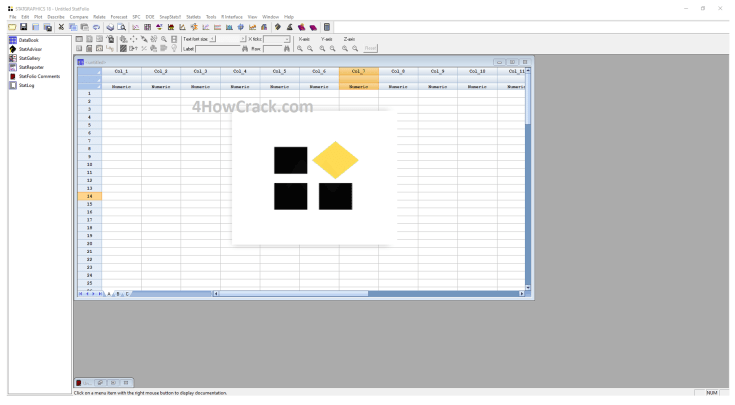This screenshot has width=735, height=405.
Task: Click the Label input field
Action: 218,49
